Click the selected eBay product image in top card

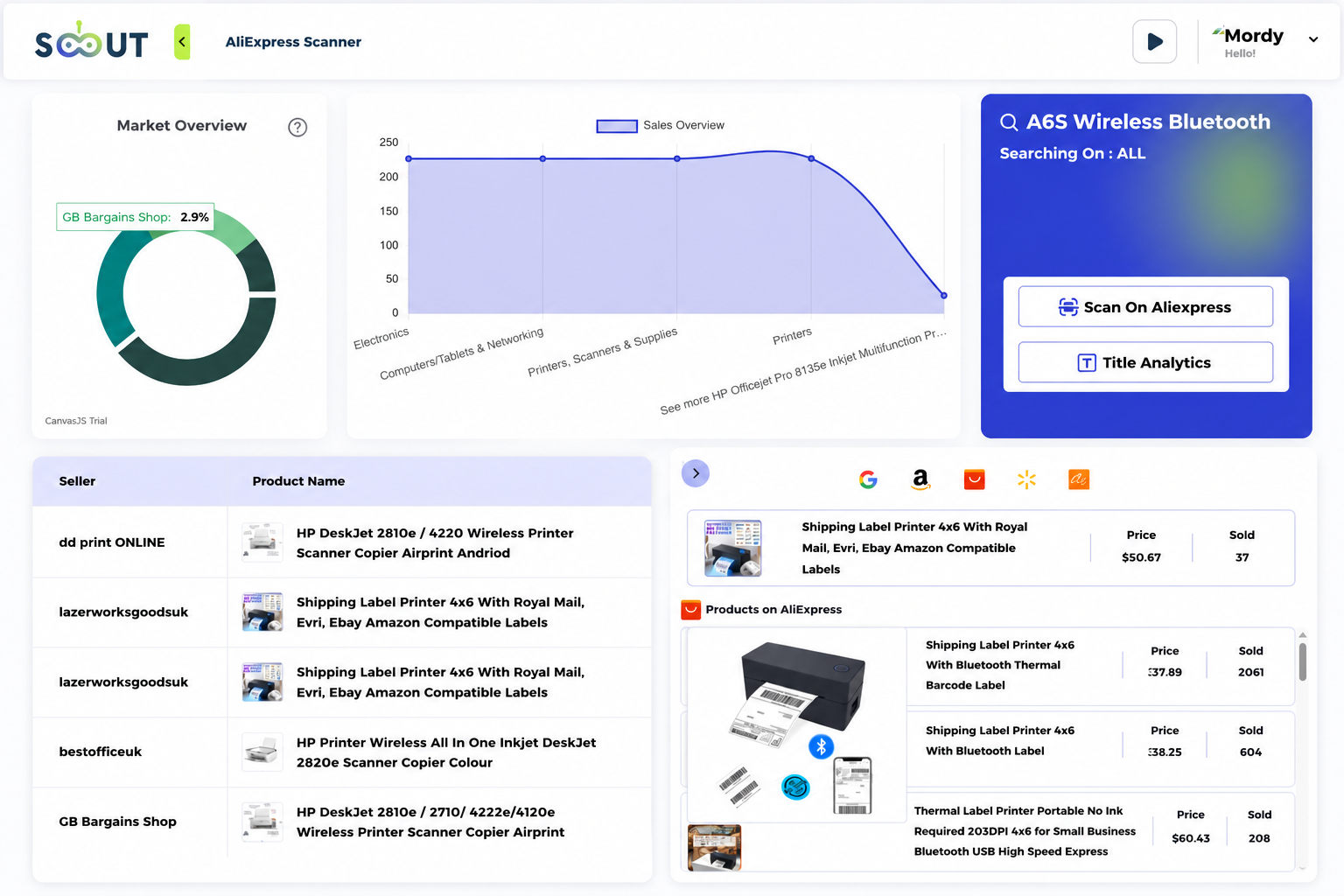pyautogui.click(x=733, y=548)
